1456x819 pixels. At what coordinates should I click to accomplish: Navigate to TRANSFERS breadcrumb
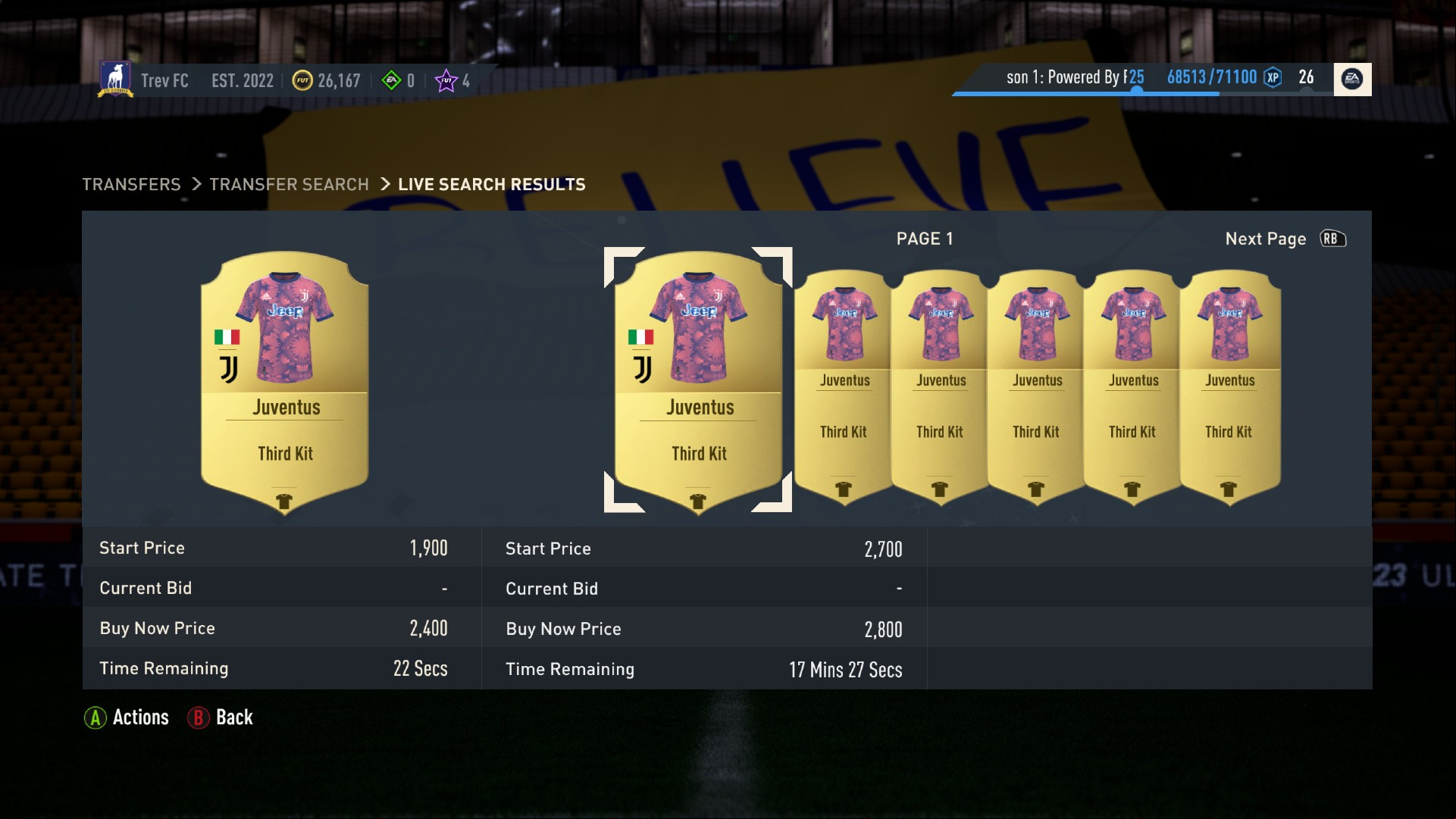(131, 184)
